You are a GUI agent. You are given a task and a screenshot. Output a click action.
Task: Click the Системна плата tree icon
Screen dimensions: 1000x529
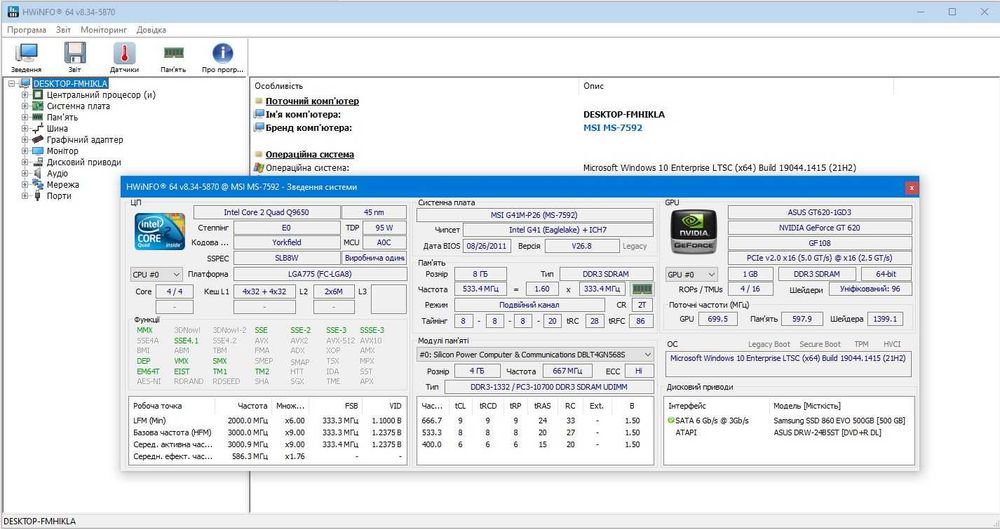38,106
